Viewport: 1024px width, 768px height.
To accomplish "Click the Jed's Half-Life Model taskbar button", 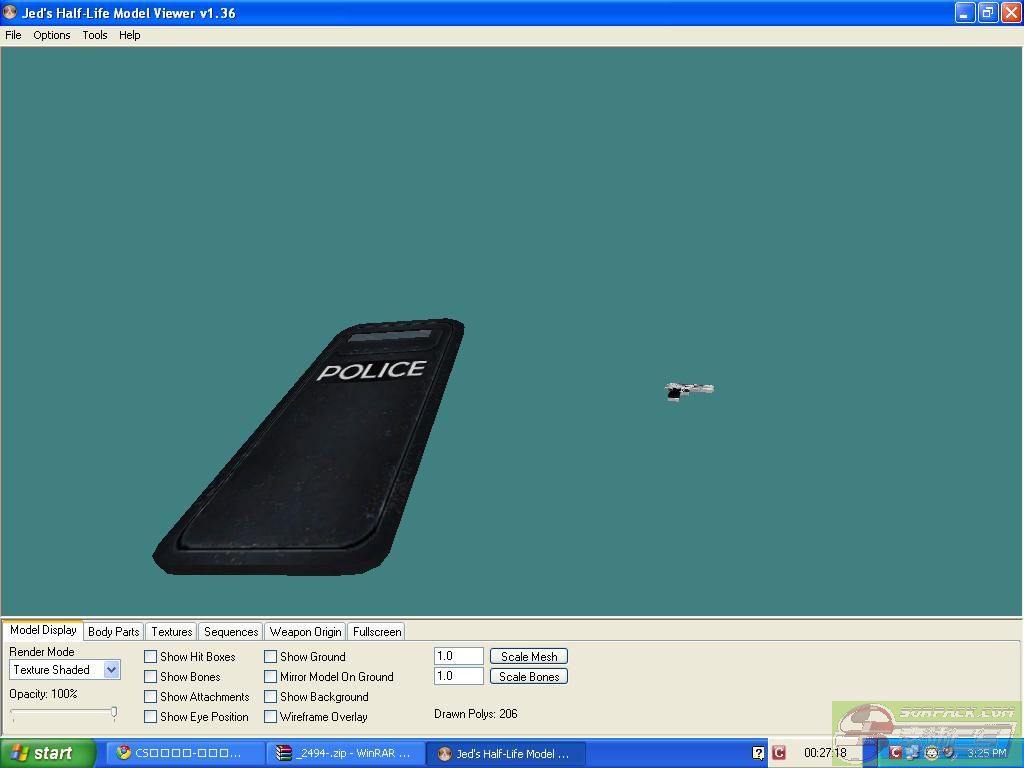I will (x=505, y=753).
